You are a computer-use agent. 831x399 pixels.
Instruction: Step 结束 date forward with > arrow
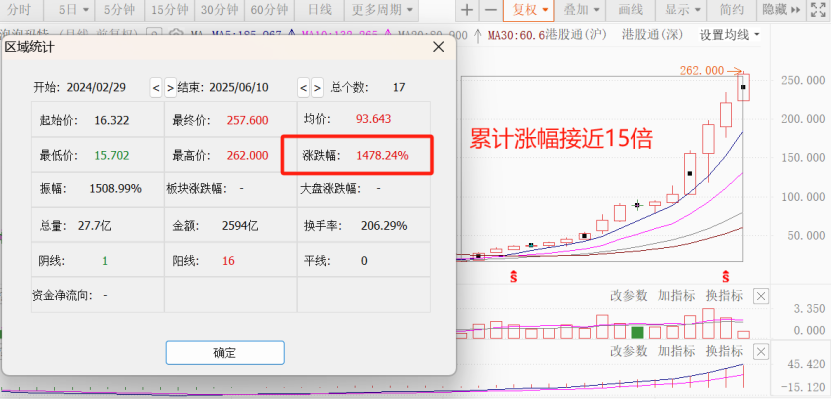pos(317,88)
